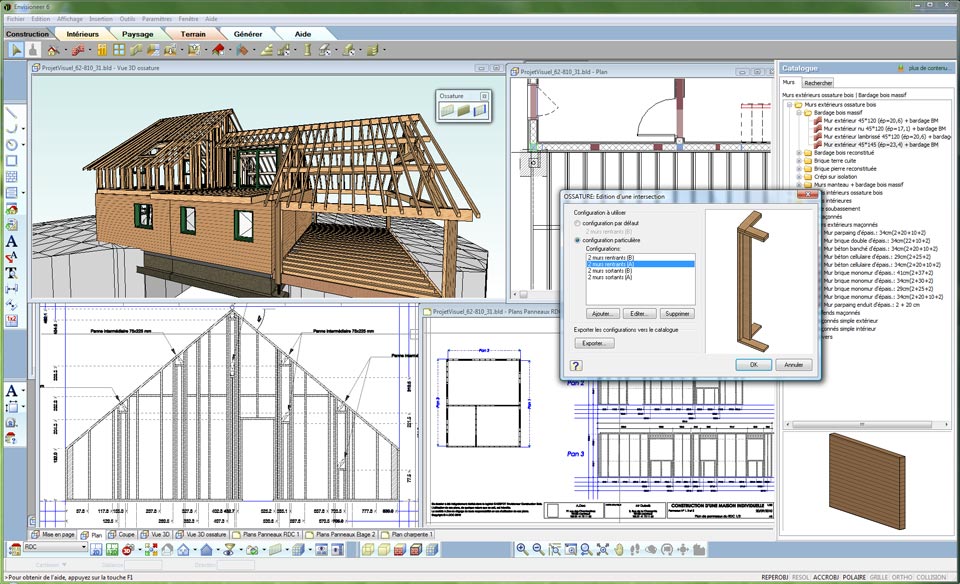960x584 pixels.
Task: Click the red roof tool icon
Action: click(218, 49)
